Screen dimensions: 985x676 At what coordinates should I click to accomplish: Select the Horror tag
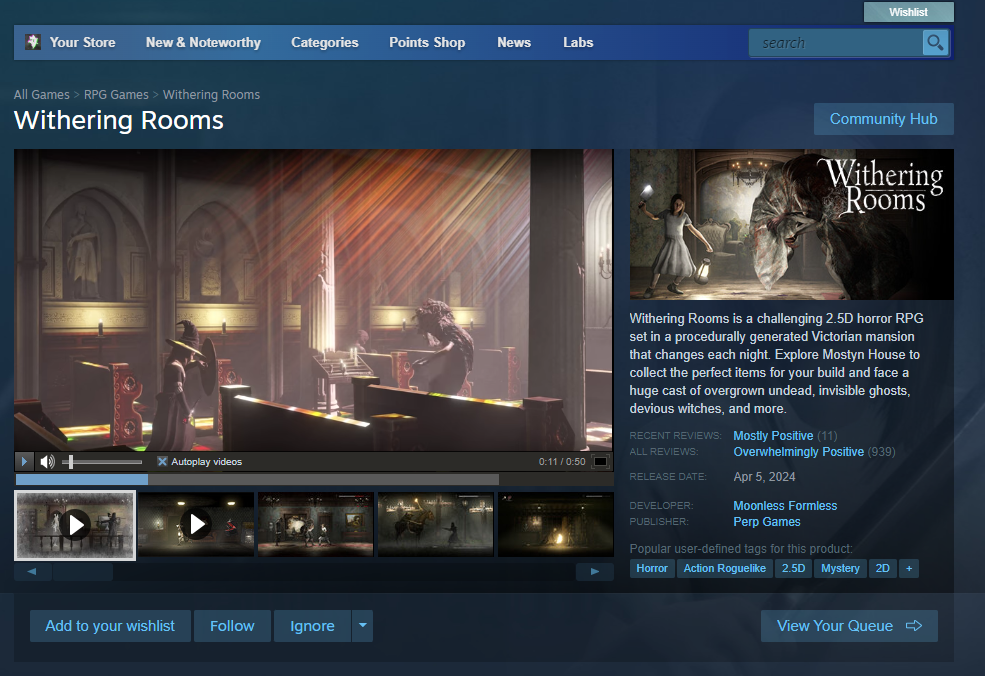[x=652, y=569]
